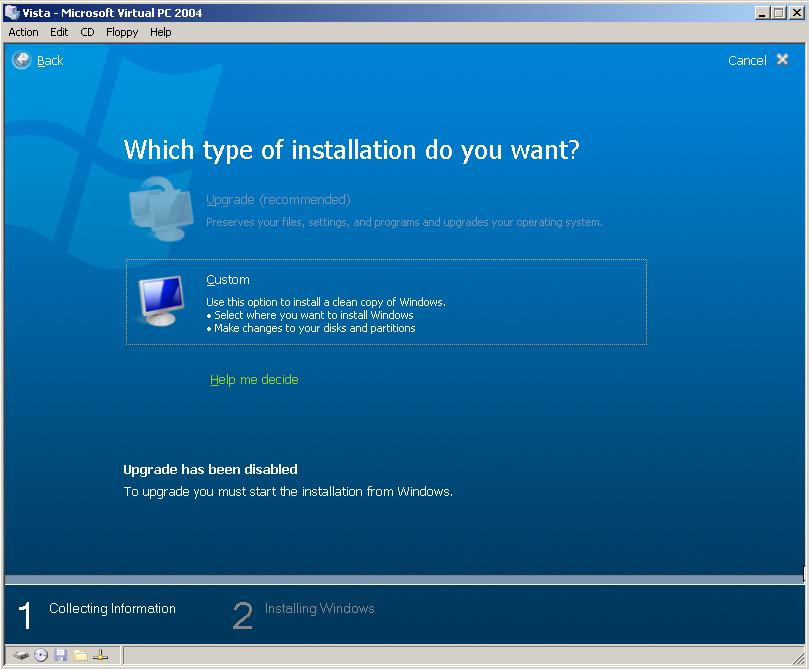The width and height of the screenshot is (809, 669).
Task: Click the network adapter status icon
Action: pyautogui.click(x=101, y=655)
